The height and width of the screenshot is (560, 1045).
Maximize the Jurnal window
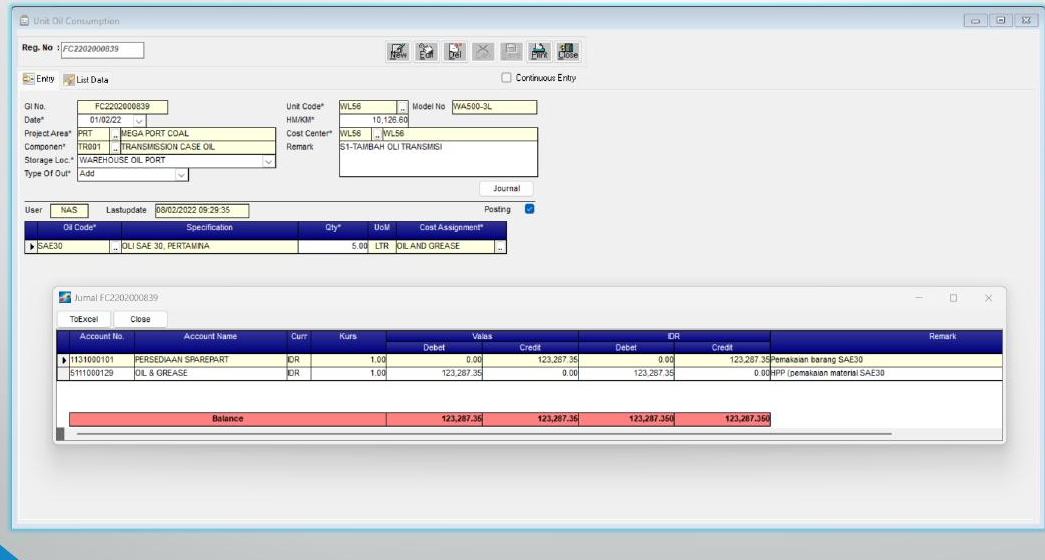953,298
